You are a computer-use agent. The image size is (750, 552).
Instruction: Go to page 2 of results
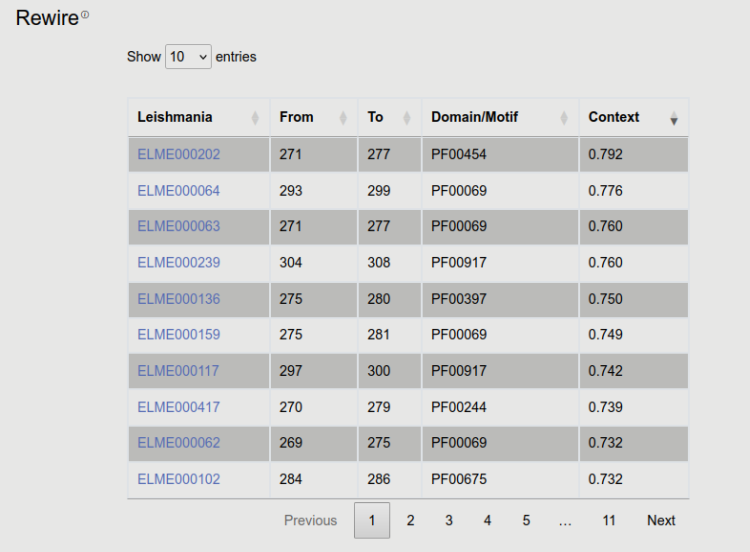pyautogui.click(x=410, y=520)
